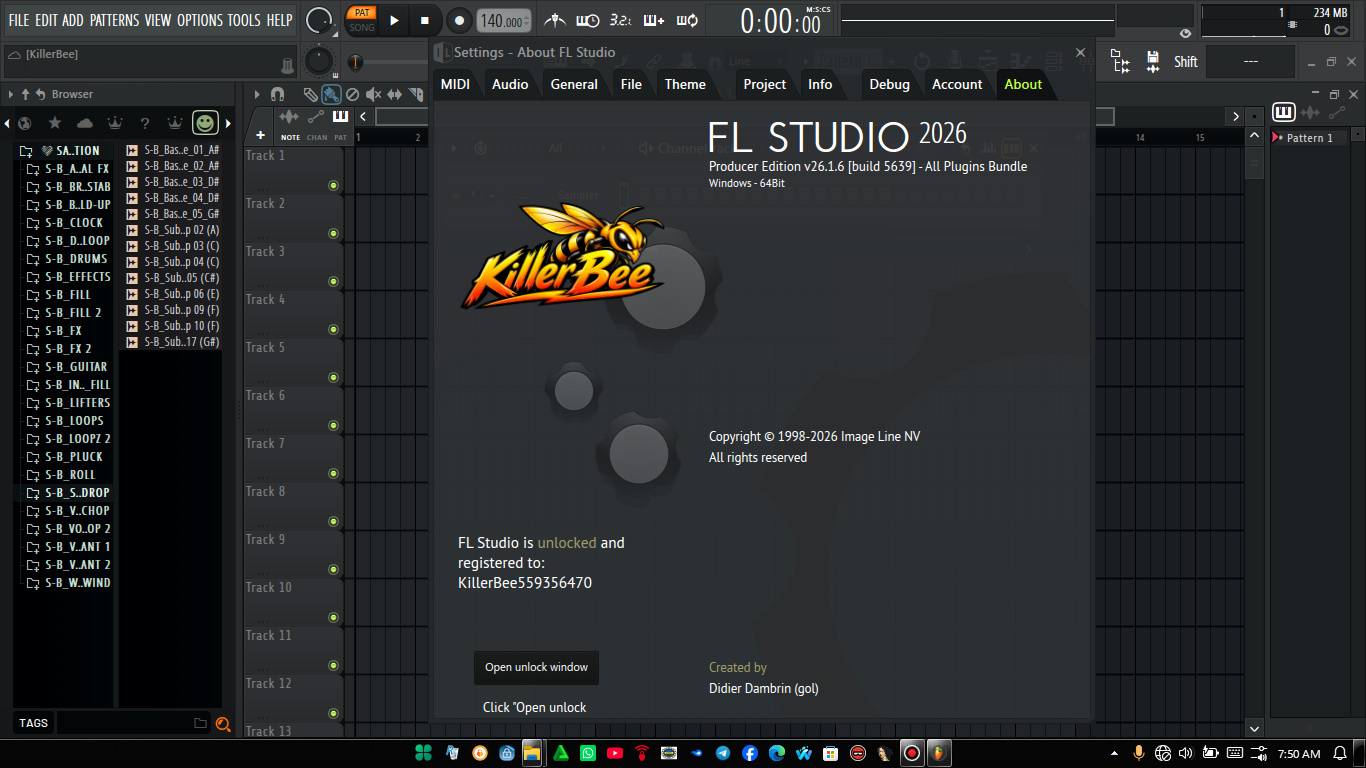Open the TOOLS menu
Image resolution: width=1366 pixels, height=768 pixels.
pyautogui.click(x=243, y=20)
